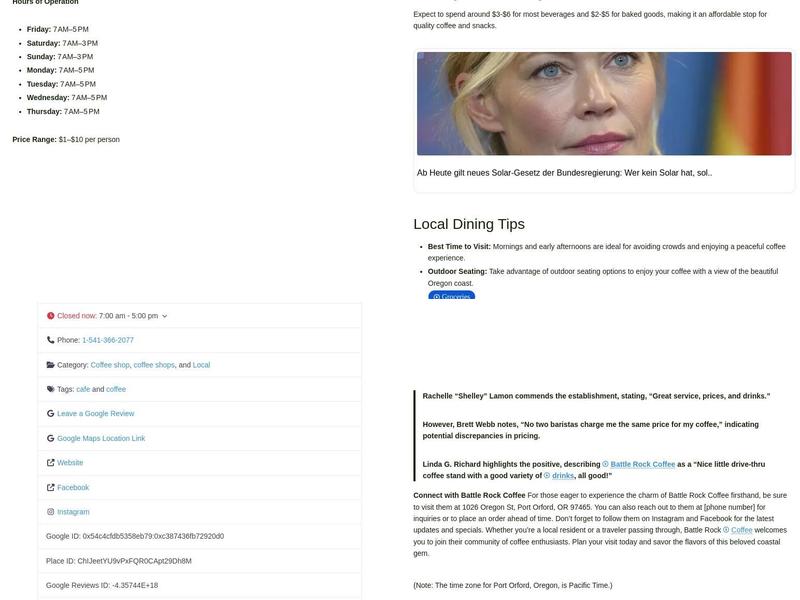Click the external link icon beside Website
The width and height of the screenshot is (800, 600).
point(51,463)
